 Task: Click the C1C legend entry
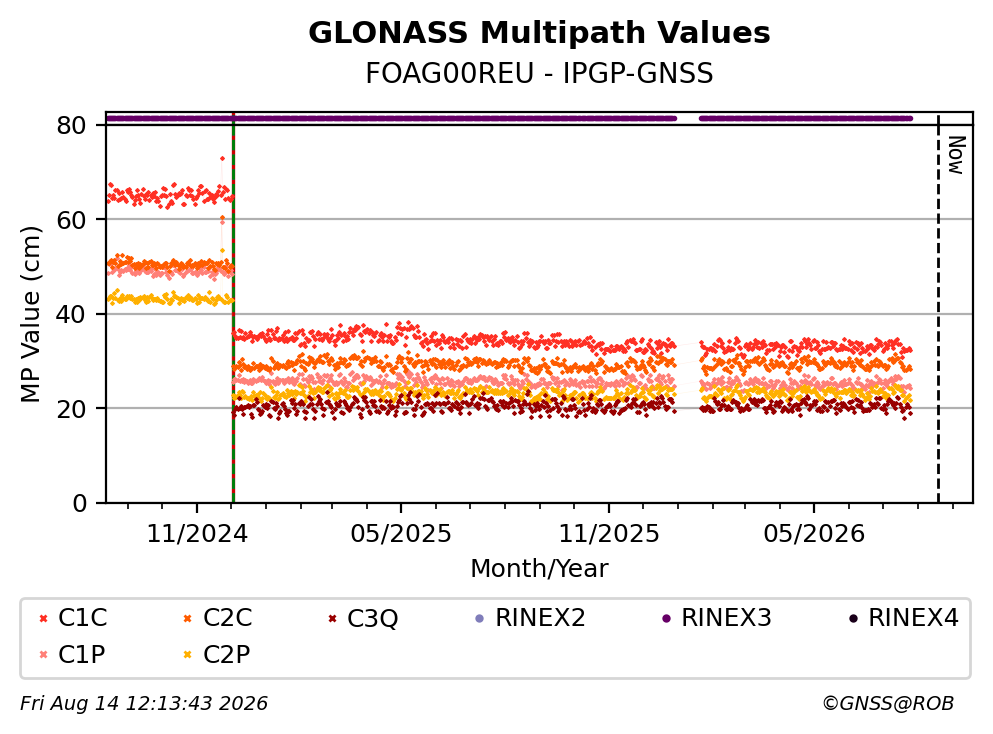point(73,617)
